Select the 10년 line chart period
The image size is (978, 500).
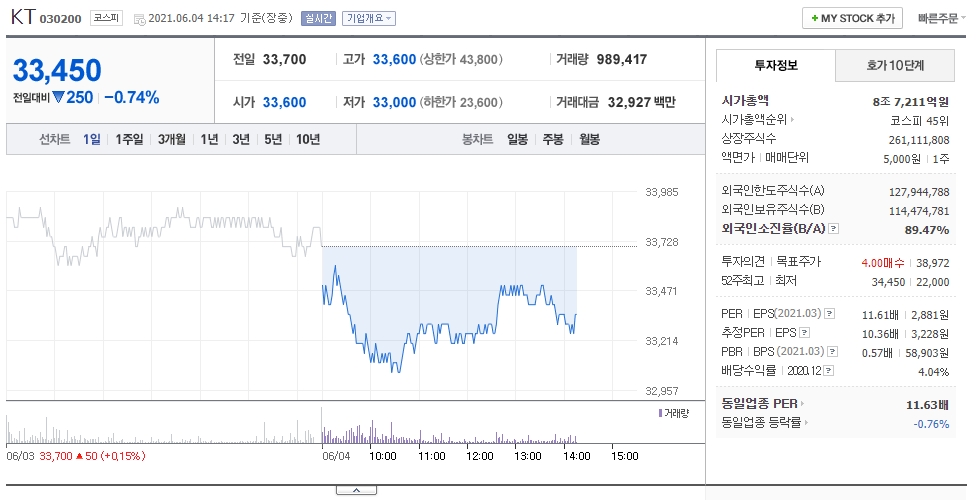click(x=308, y=139)
